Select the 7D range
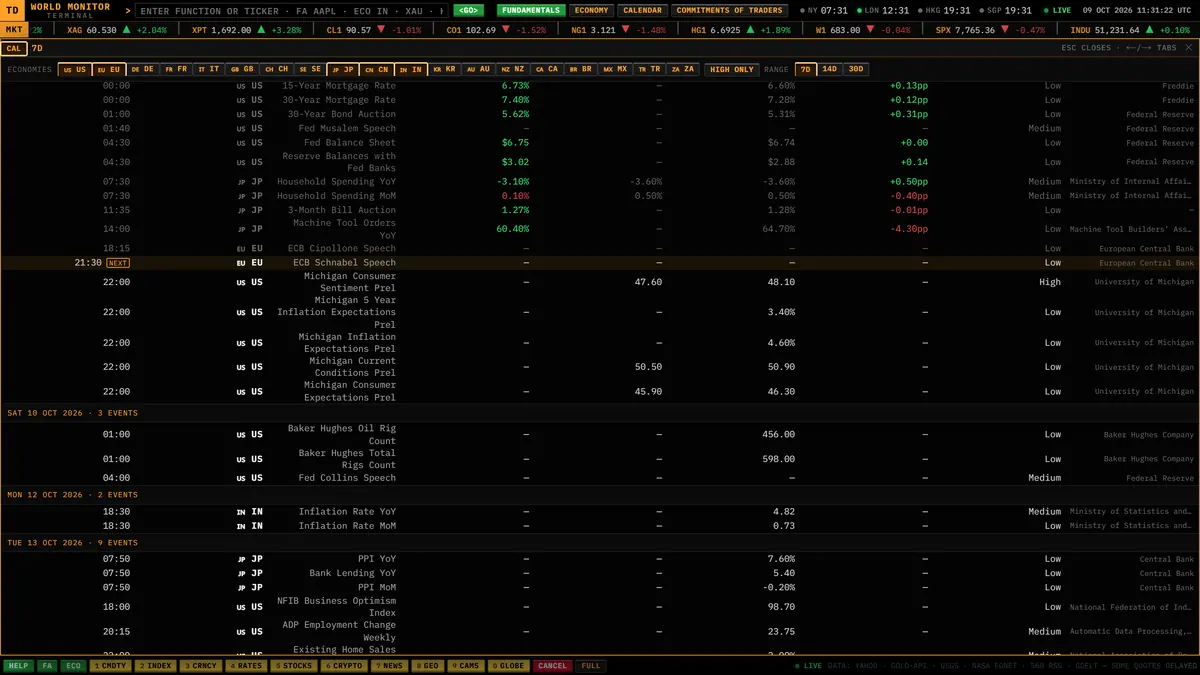The image size is (1200, 675). coord(805,70)
